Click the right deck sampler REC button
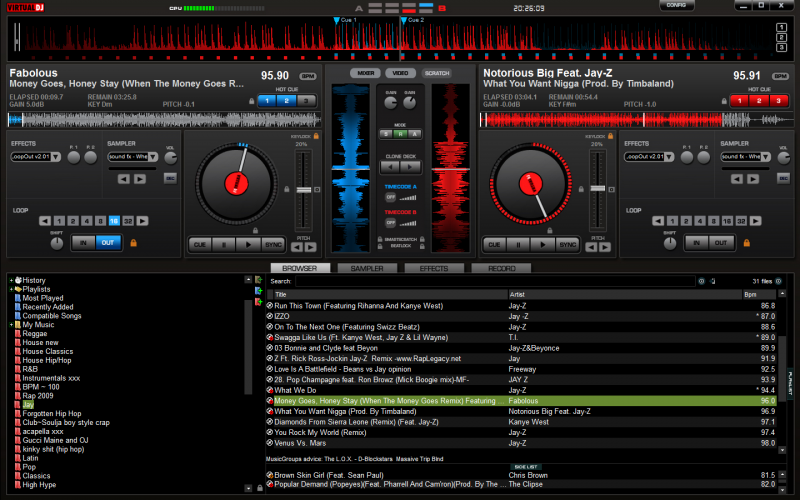The image size is (800, 500). [783, 178]
